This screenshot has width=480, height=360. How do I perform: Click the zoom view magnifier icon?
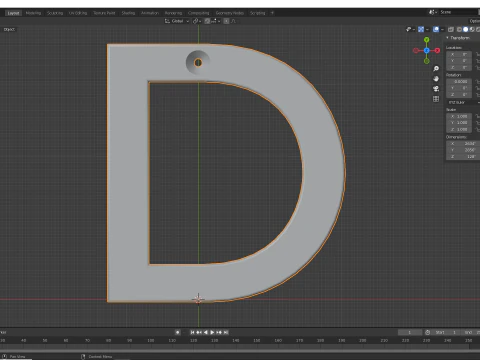coord(436,69)
